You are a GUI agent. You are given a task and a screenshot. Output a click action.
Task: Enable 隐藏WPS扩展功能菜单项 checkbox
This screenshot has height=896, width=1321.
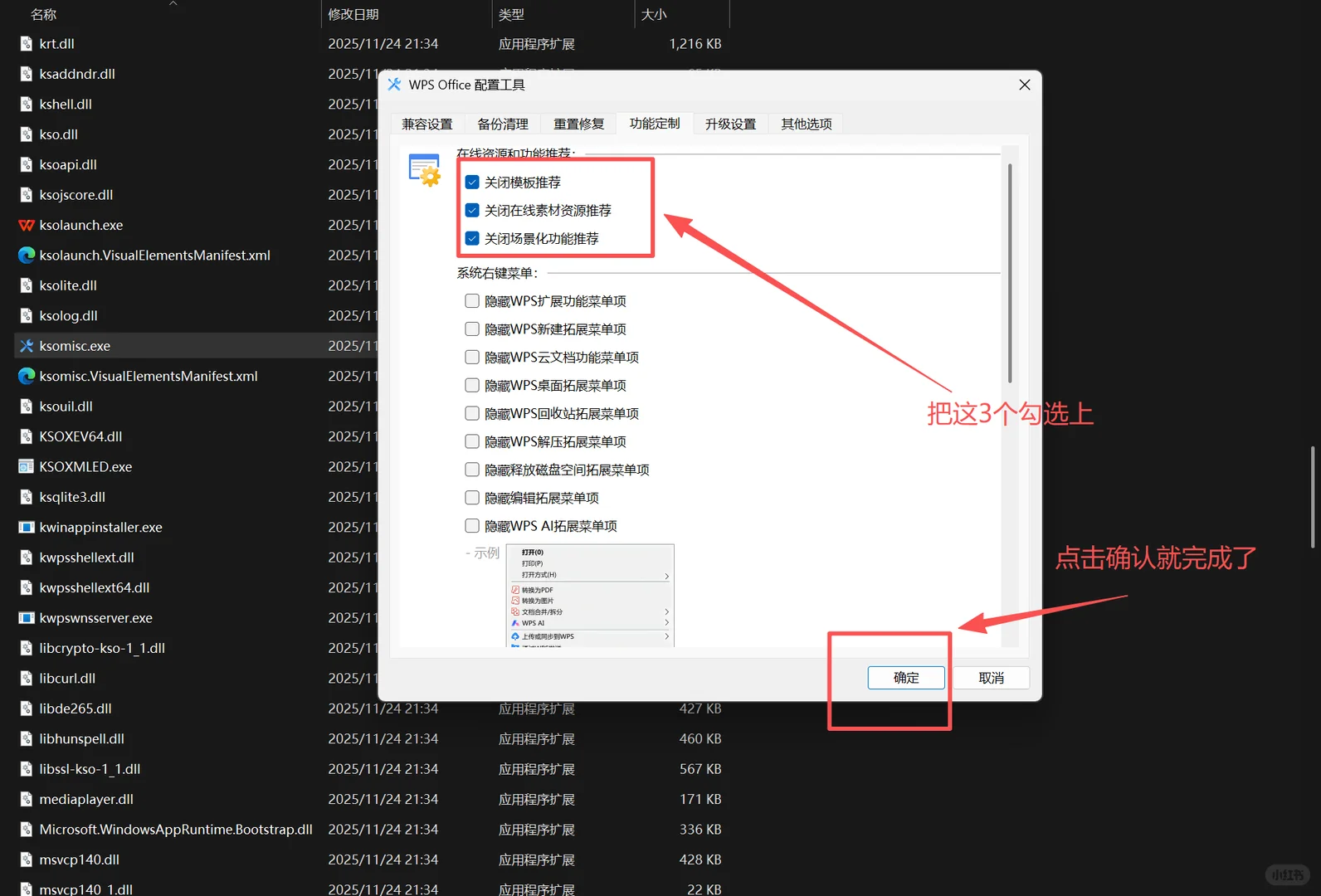coord(472,301)
